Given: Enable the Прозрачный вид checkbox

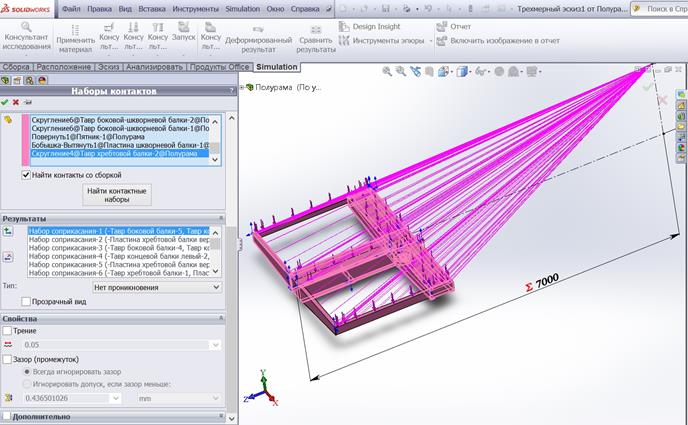Looking at the screenshot, I should (x=27, y=301).
